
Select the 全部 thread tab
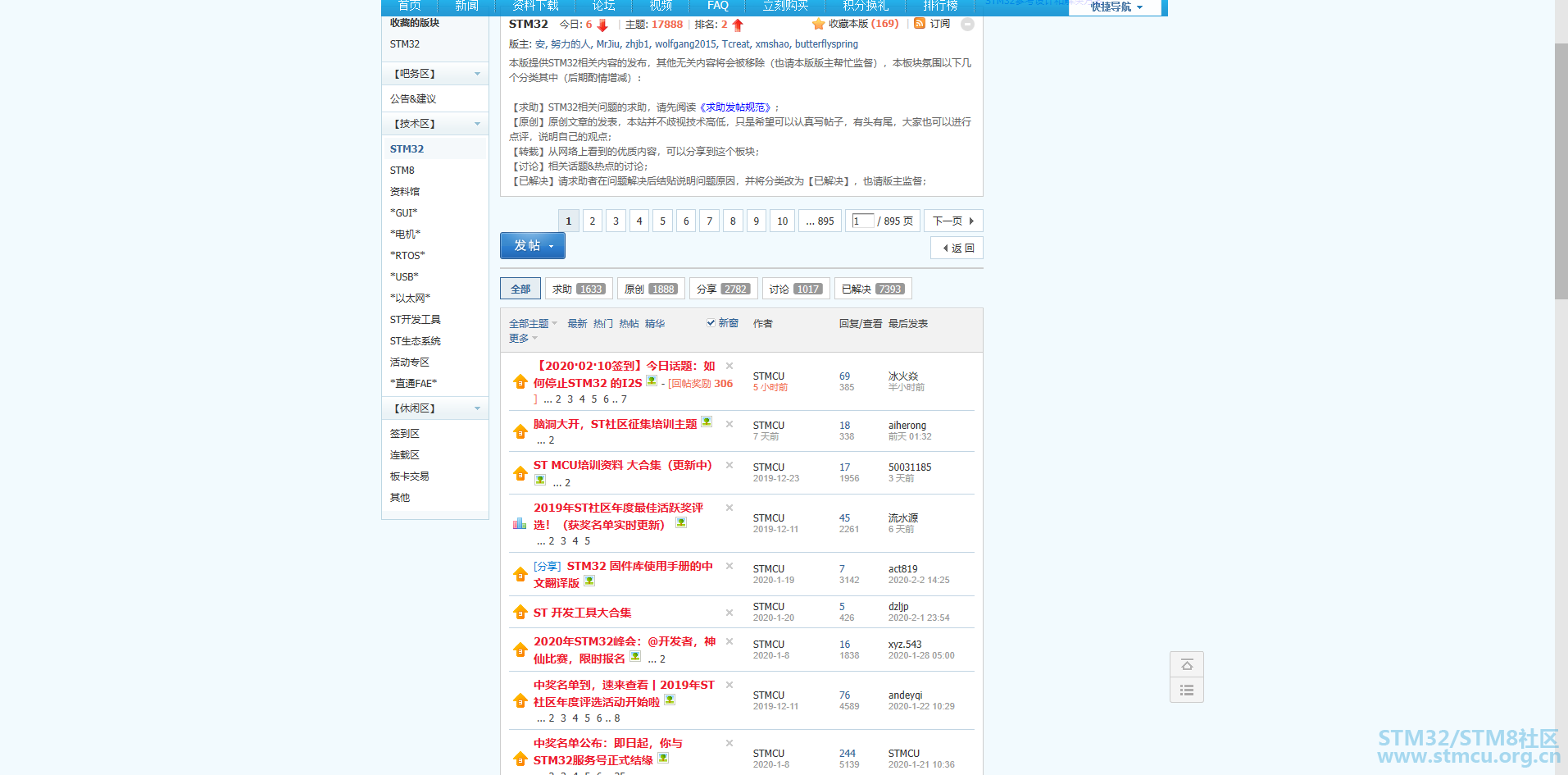pos(520,289)
